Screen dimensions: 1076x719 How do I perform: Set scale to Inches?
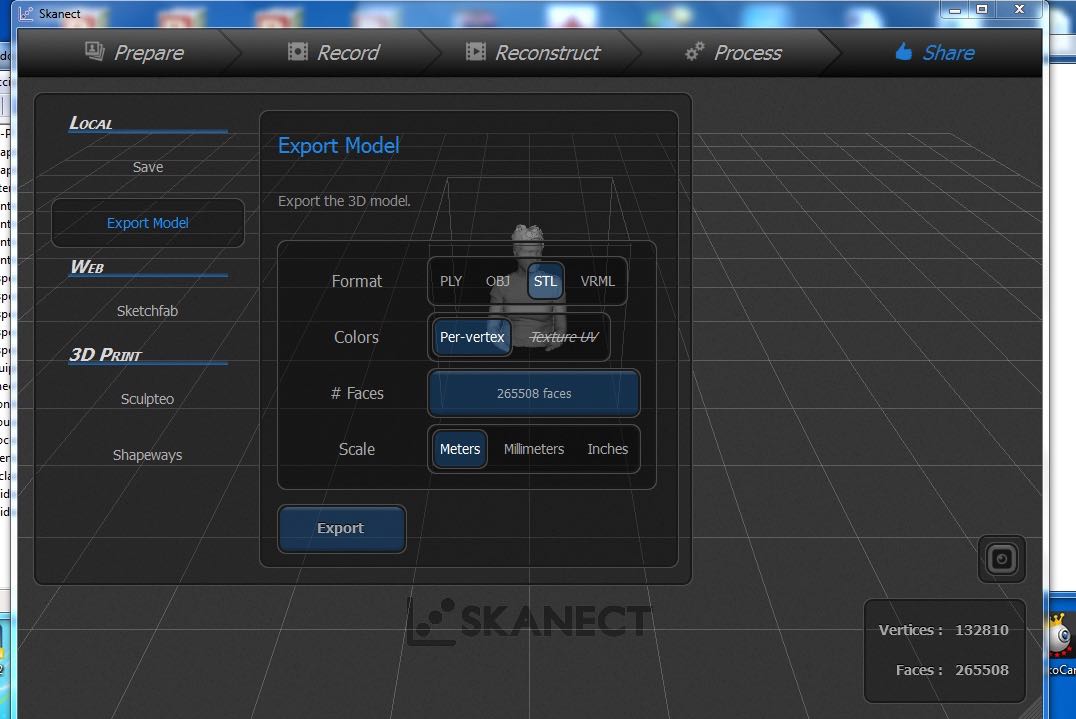coord(607,449)
